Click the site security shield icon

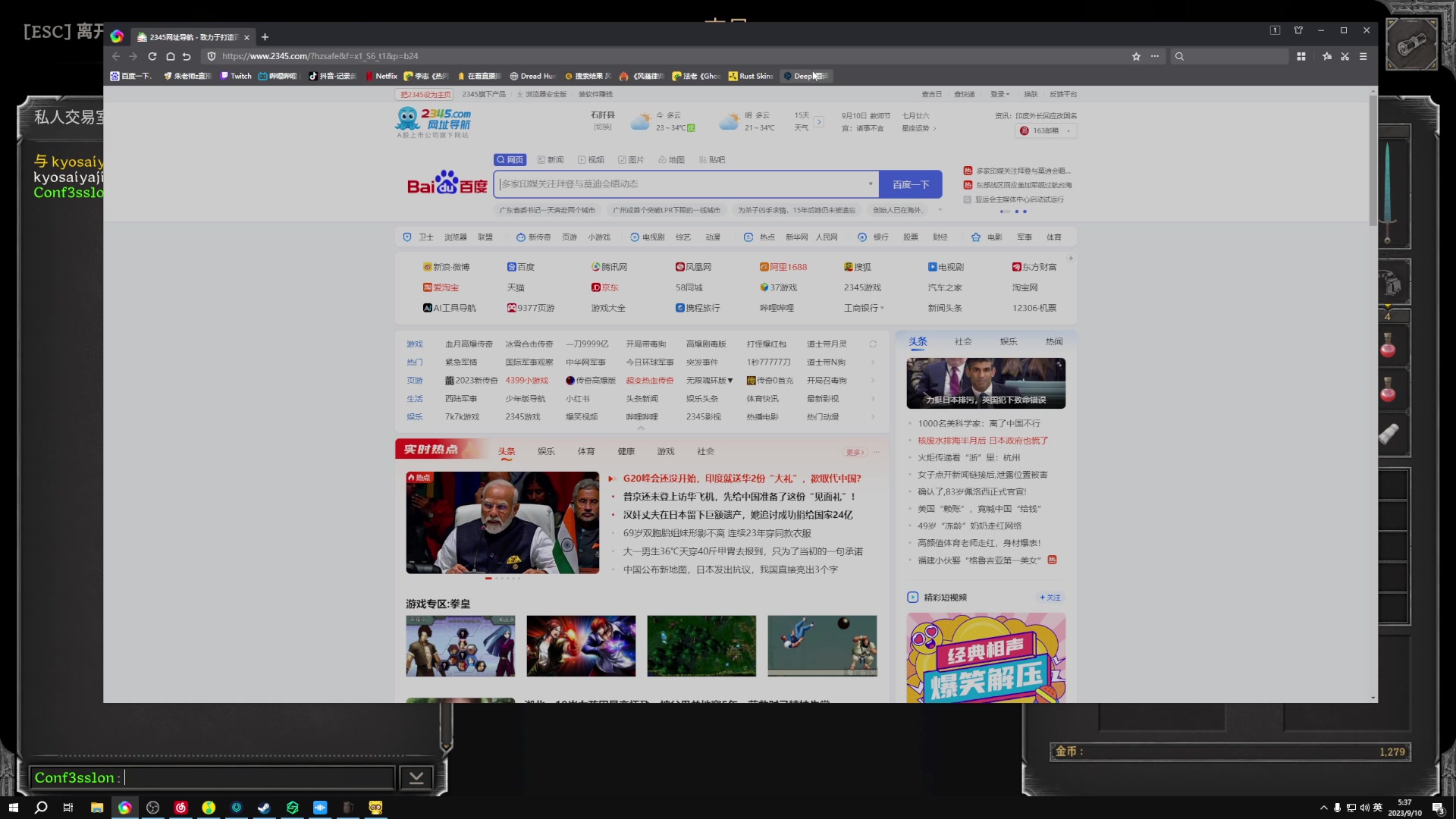212,56
